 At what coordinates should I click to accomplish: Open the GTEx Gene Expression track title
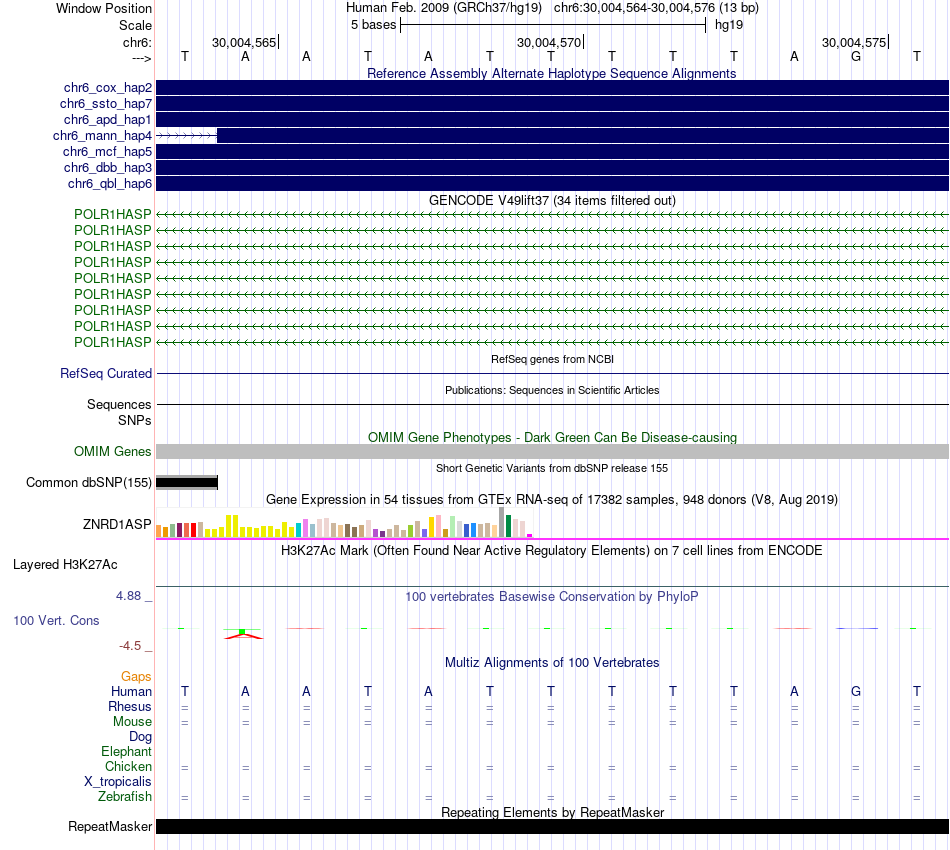coord(552,500)
